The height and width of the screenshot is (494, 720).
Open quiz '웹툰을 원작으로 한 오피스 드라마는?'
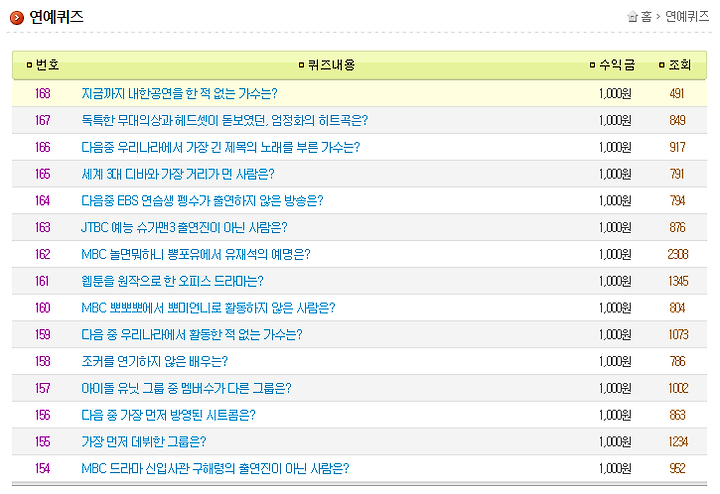coord(172,281)
